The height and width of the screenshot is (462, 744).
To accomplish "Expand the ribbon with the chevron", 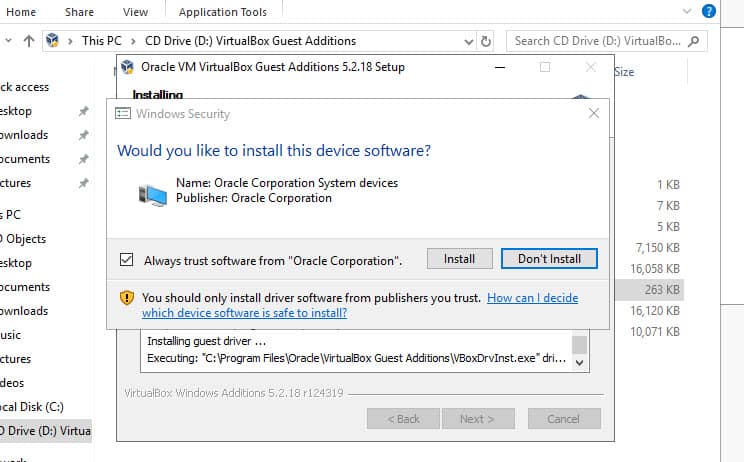I will 687,11.
